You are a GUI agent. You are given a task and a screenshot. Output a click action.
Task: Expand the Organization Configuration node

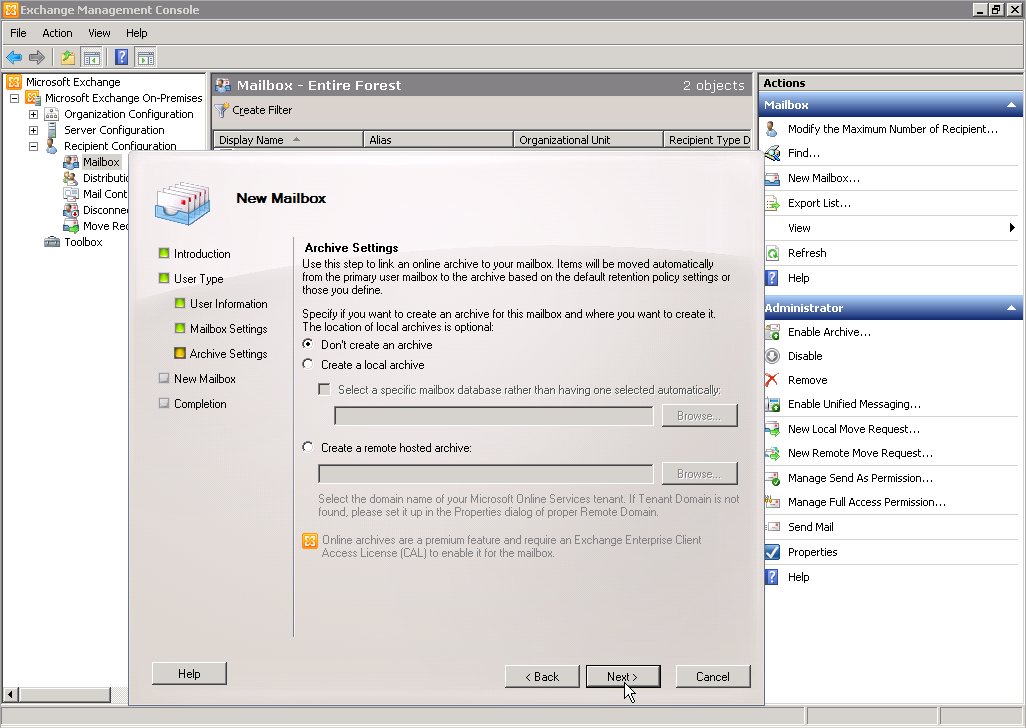(x=33, y=114)
